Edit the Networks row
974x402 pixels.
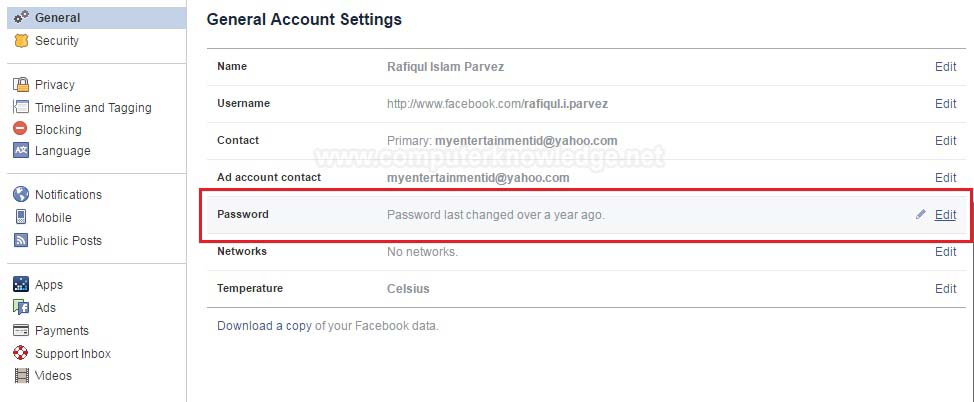pyautogui.click(x=945, y=252)
